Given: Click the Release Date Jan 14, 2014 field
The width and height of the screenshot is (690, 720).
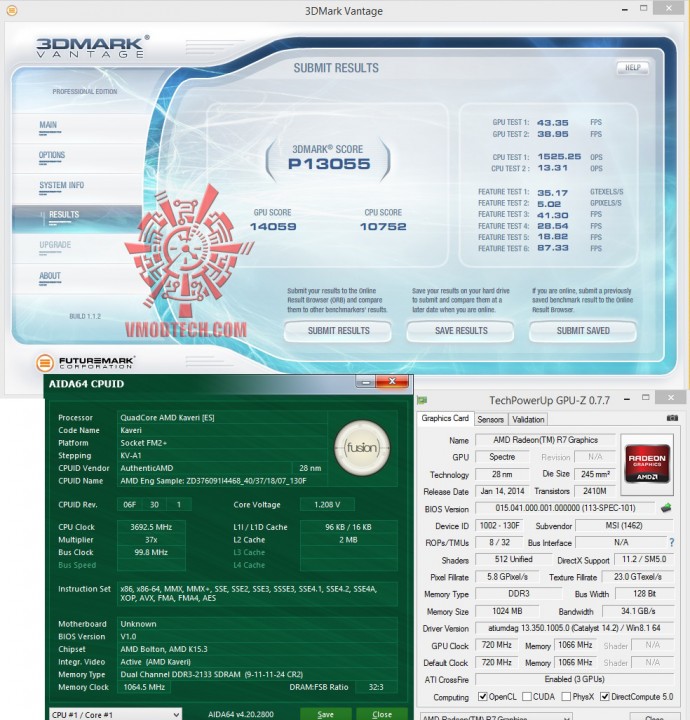Looking at the screenshot, I should pyautogui.click(x=502, y=491).
